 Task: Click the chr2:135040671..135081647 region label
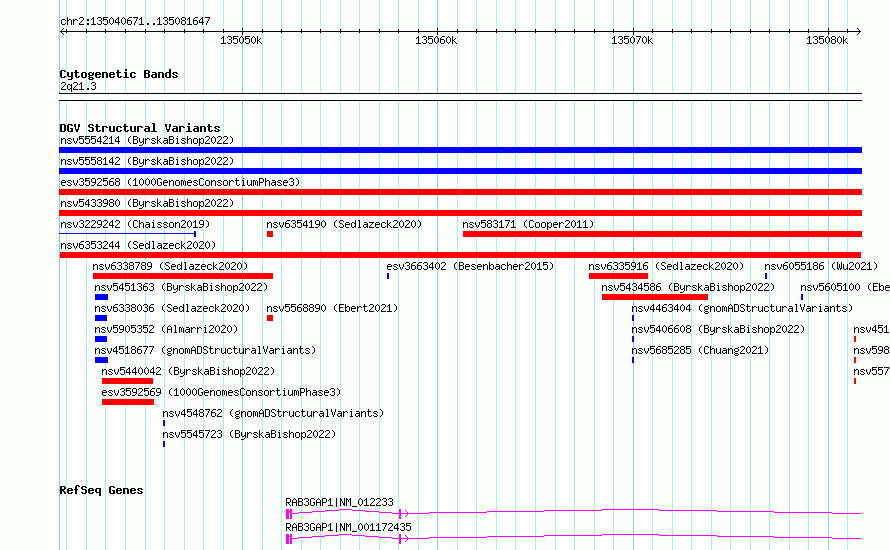[x=135, y=22]
